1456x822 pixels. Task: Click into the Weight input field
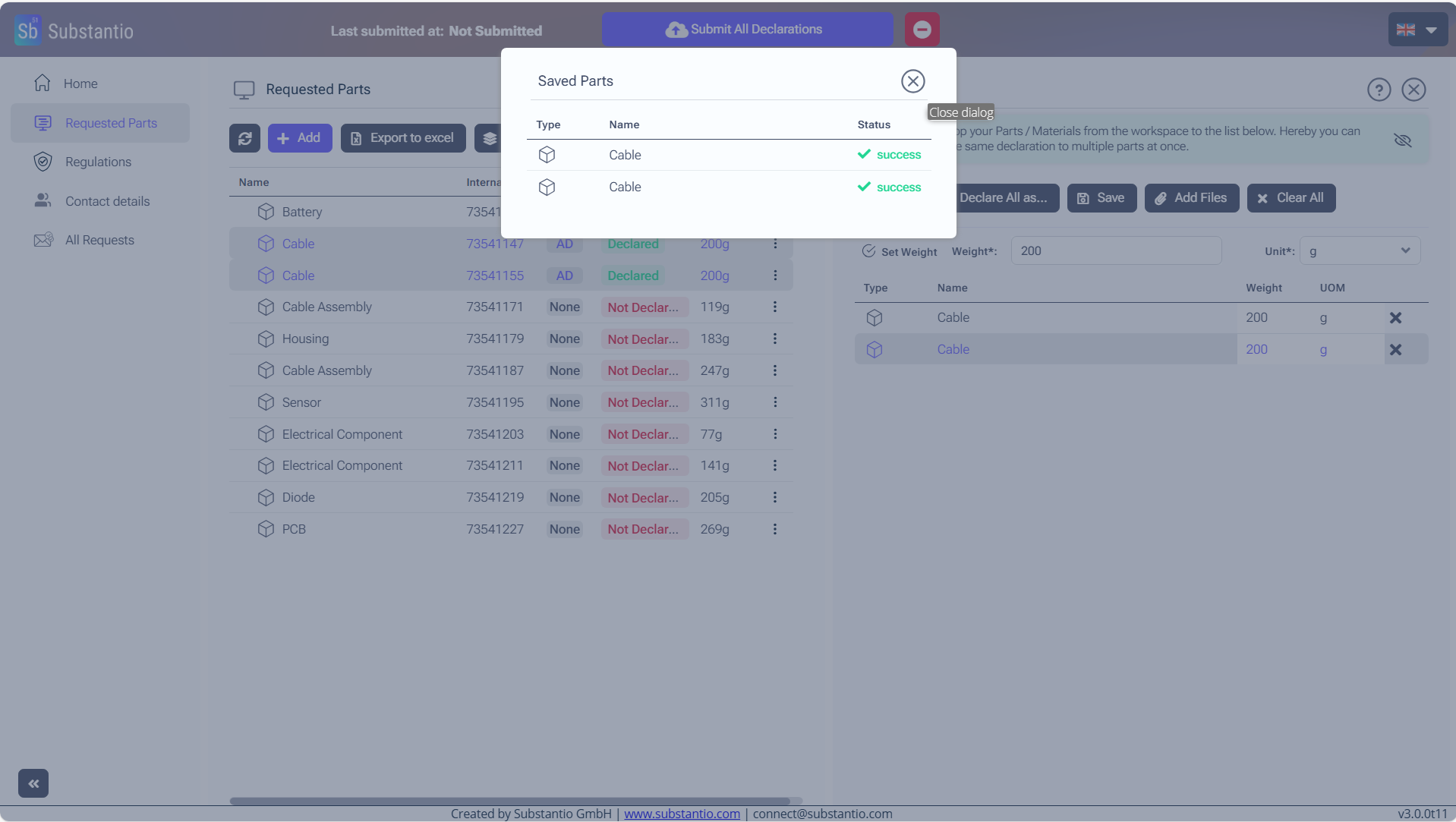tap(1115, 251)
